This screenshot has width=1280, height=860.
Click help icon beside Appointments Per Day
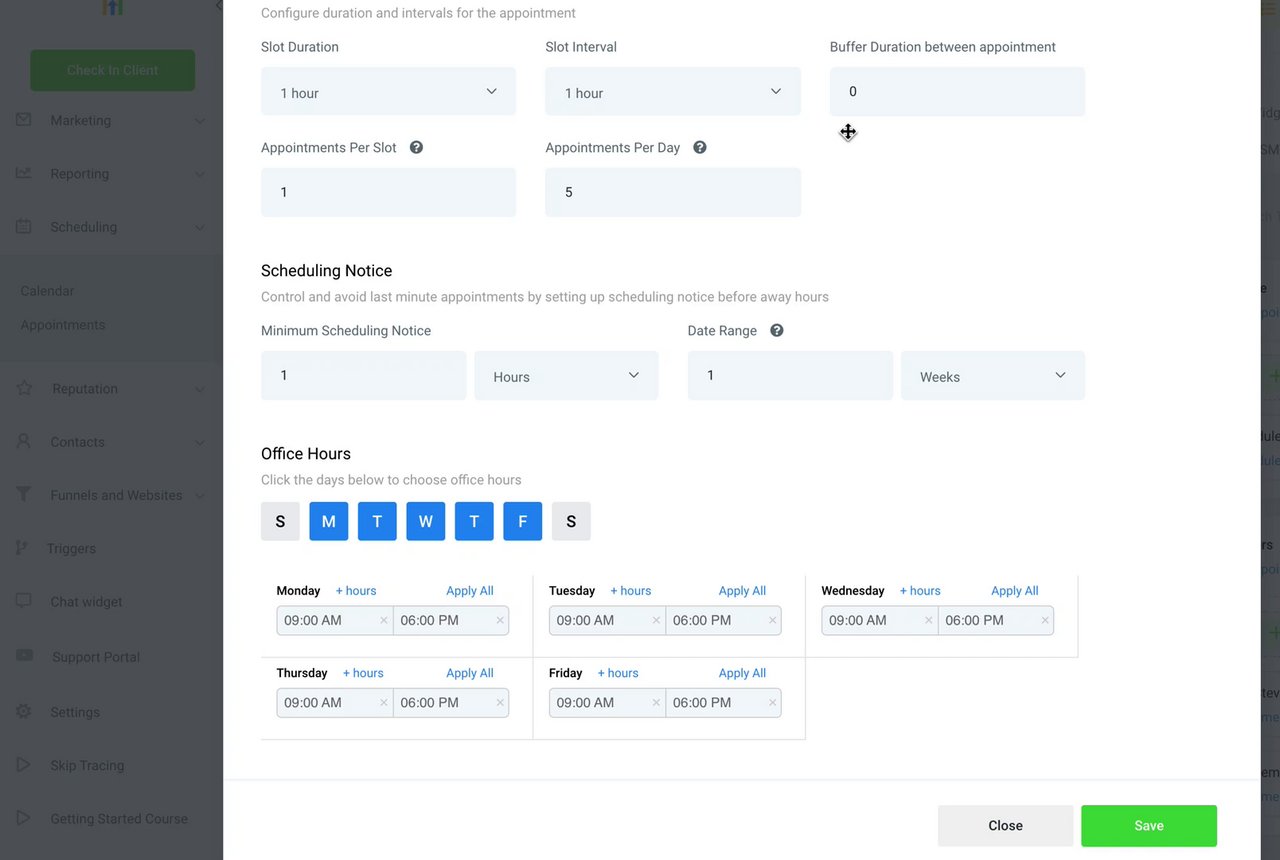(700, 147)
